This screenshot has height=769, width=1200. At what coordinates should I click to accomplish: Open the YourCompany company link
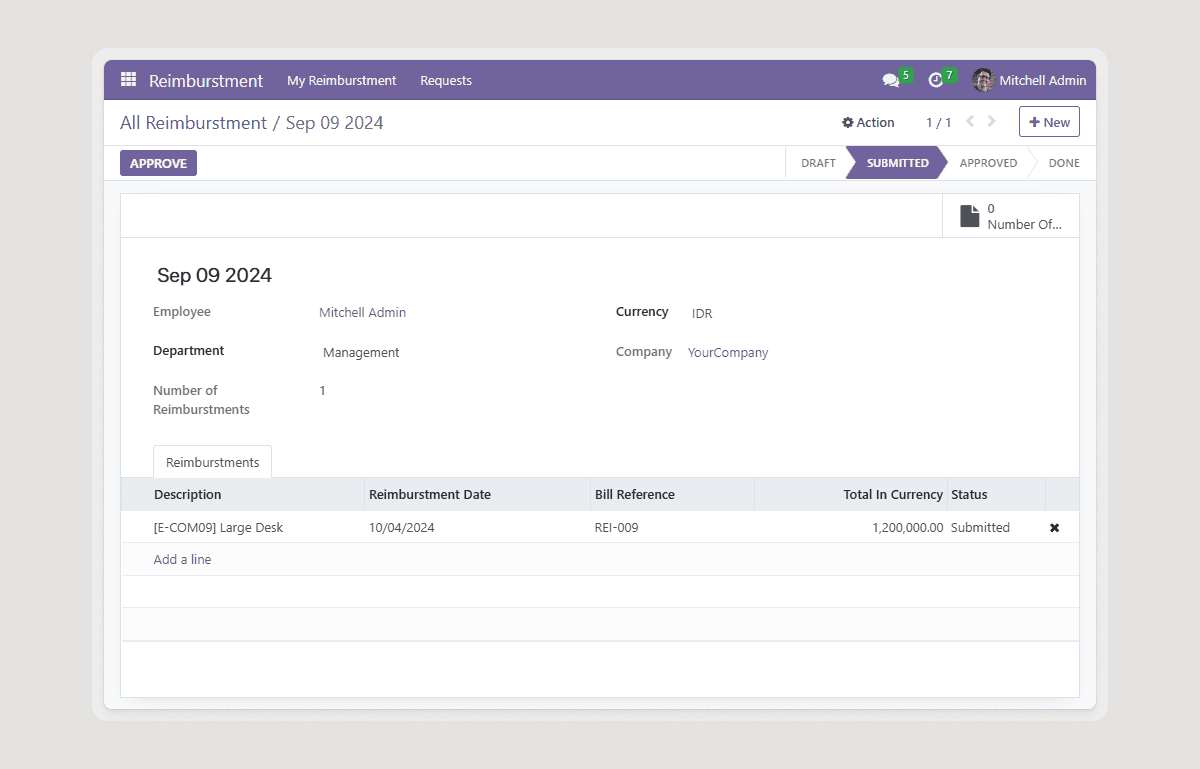727,353
